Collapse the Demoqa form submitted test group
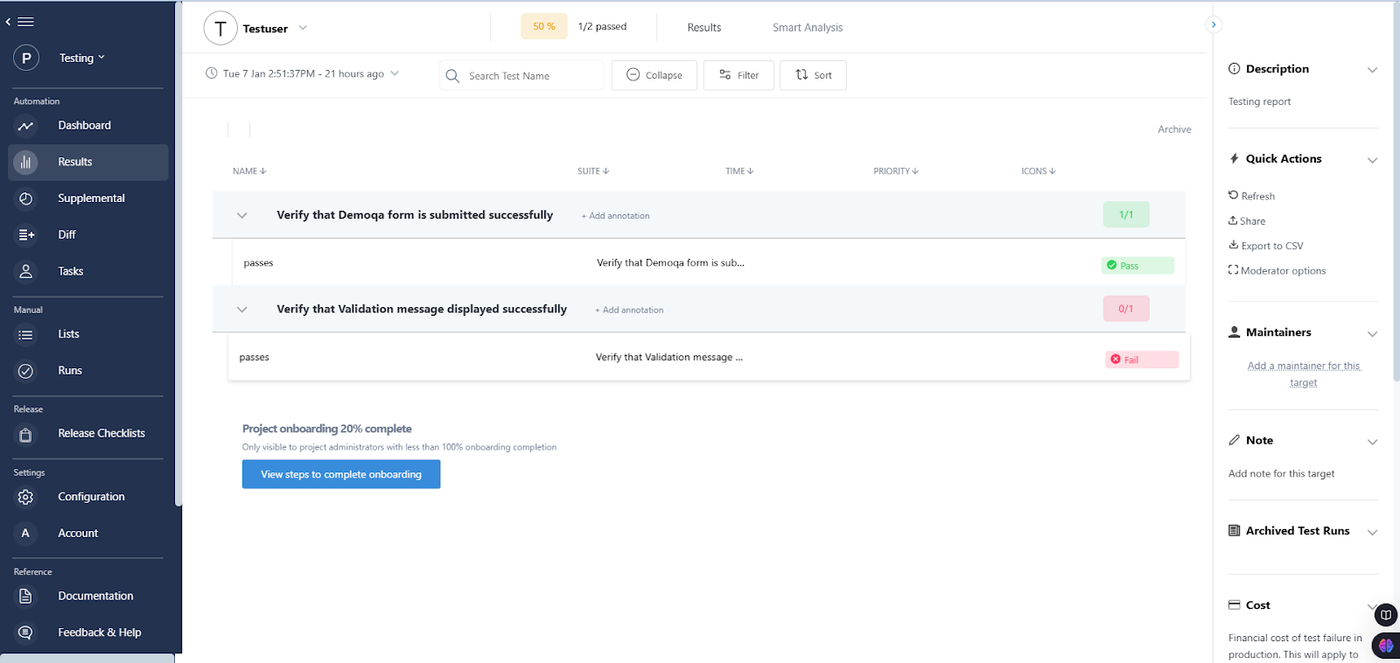 click(241, 215)
